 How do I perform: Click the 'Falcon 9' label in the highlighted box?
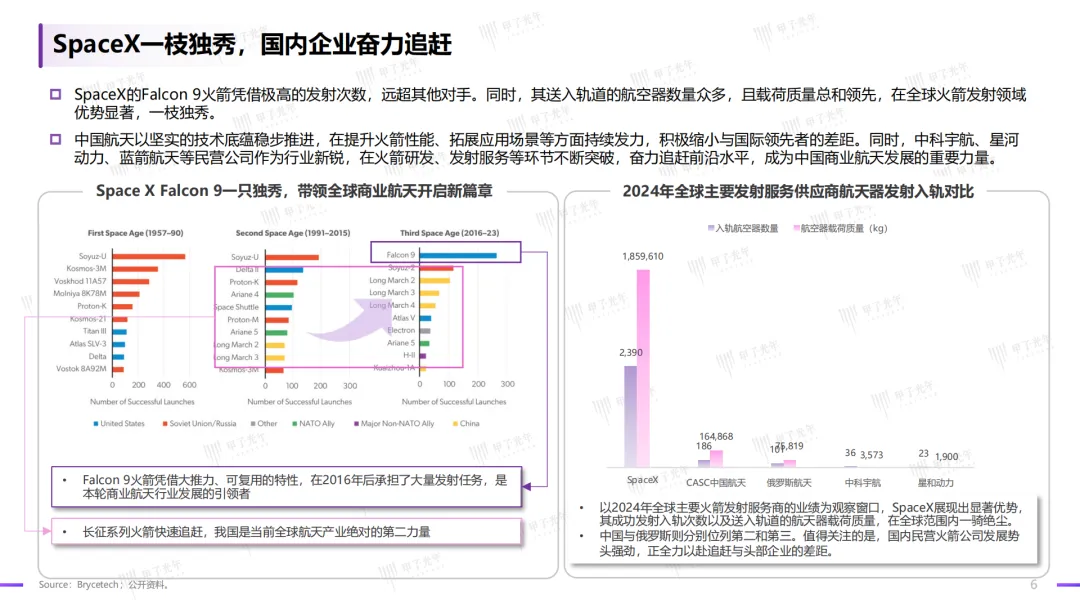click(401, 255)
